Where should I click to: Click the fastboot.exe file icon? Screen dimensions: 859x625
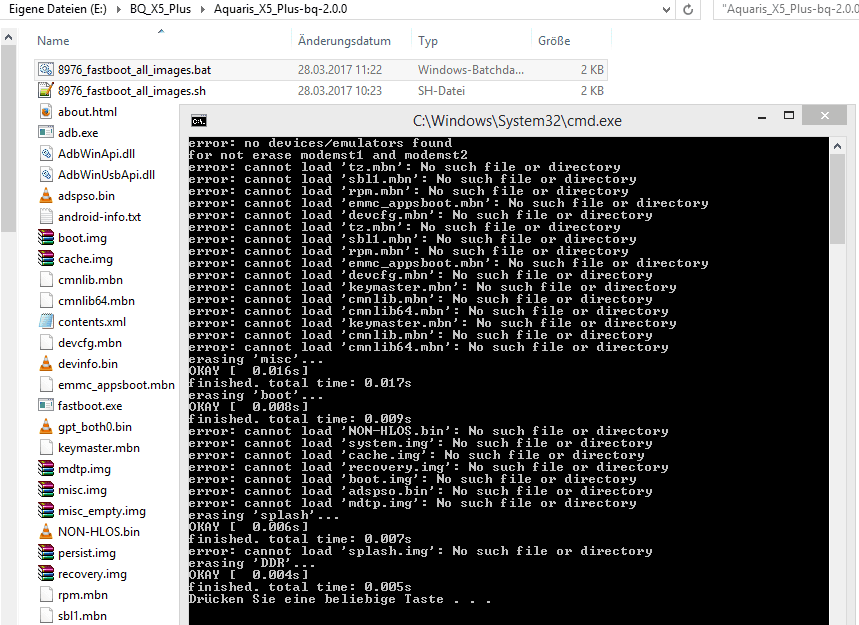pos(46,406)
